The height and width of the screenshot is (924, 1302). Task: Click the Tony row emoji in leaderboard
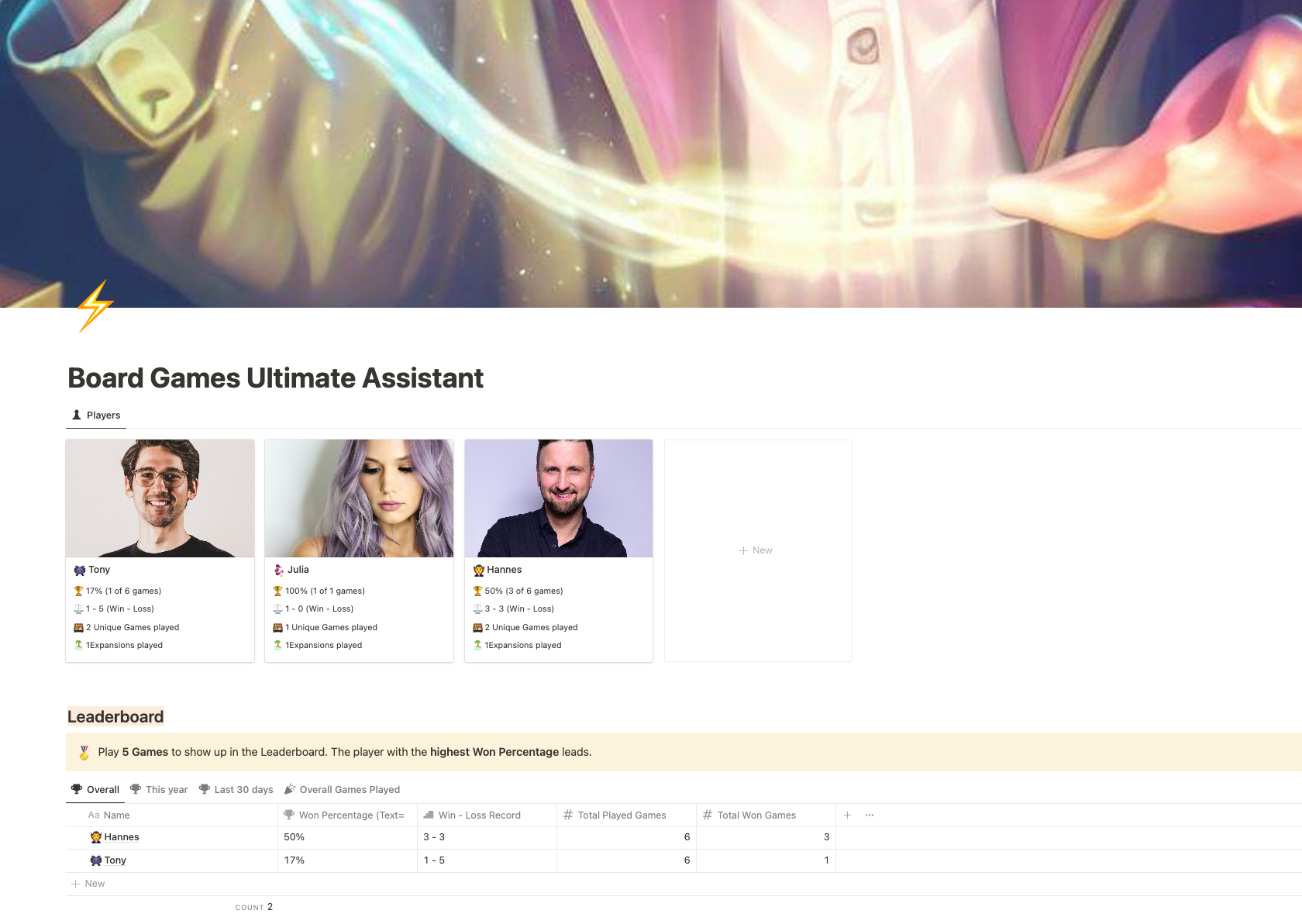click(96, 860)
